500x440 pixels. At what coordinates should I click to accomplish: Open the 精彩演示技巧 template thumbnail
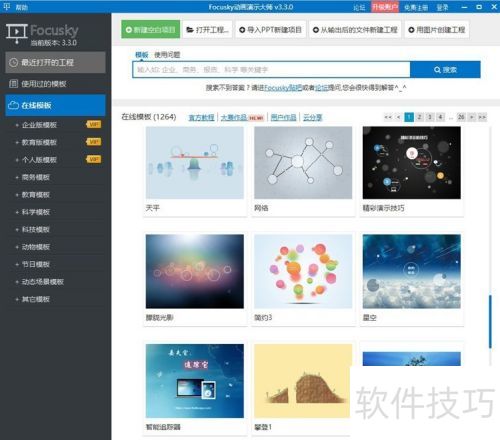point(412,163)
